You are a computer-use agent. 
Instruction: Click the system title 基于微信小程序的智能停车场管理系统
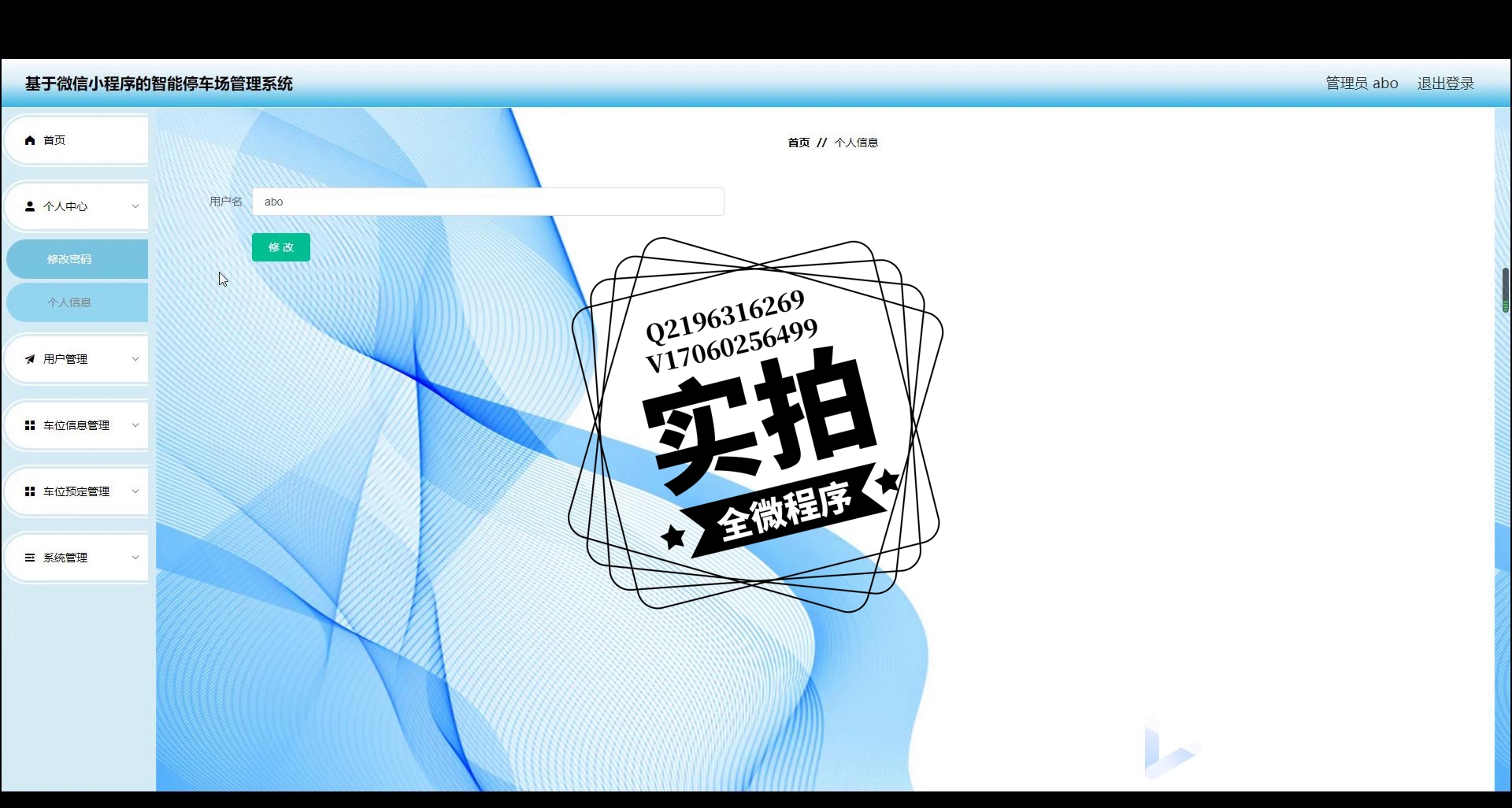coord(159,83)
